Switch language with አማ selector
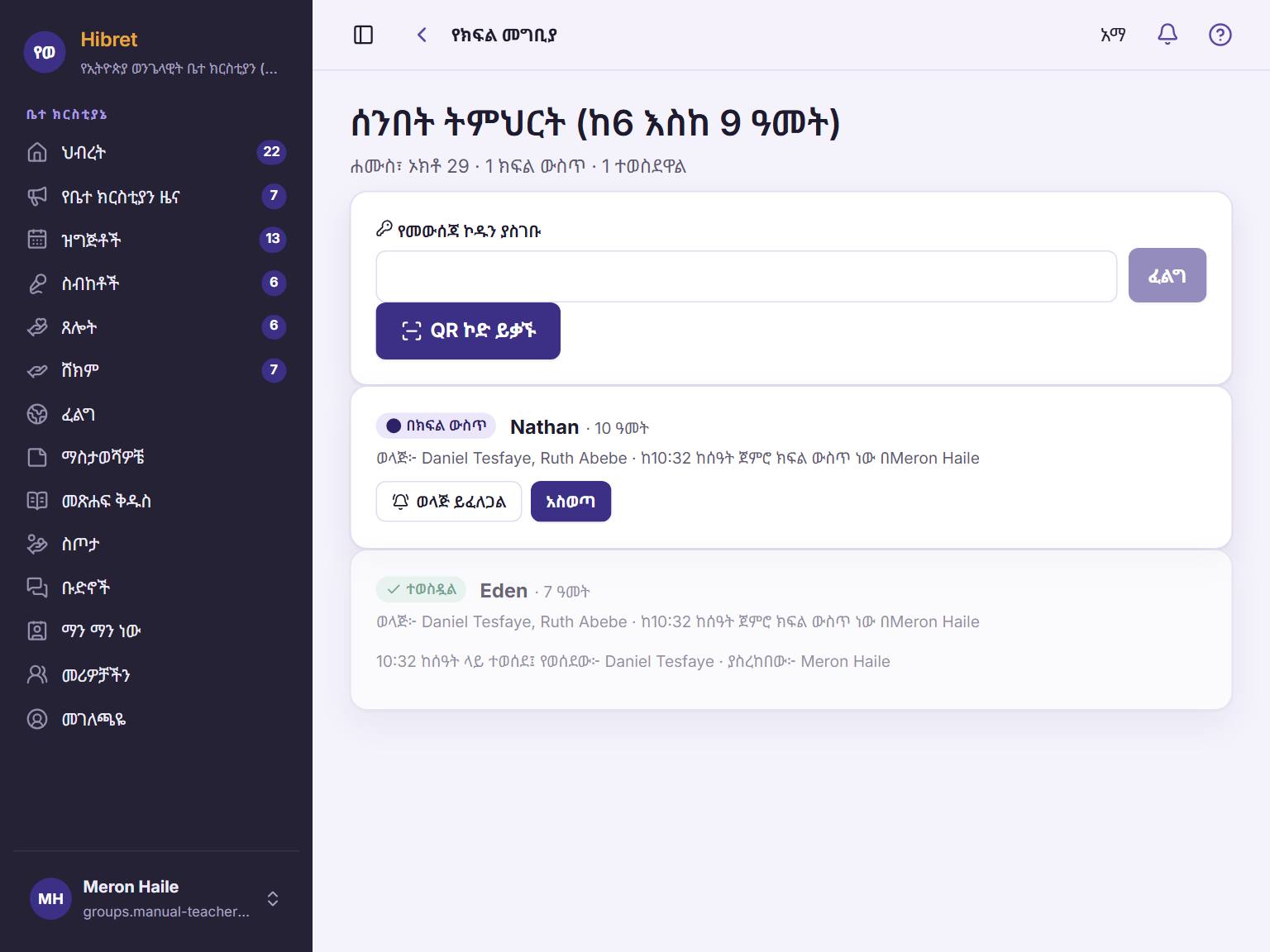 (1113, 35)
